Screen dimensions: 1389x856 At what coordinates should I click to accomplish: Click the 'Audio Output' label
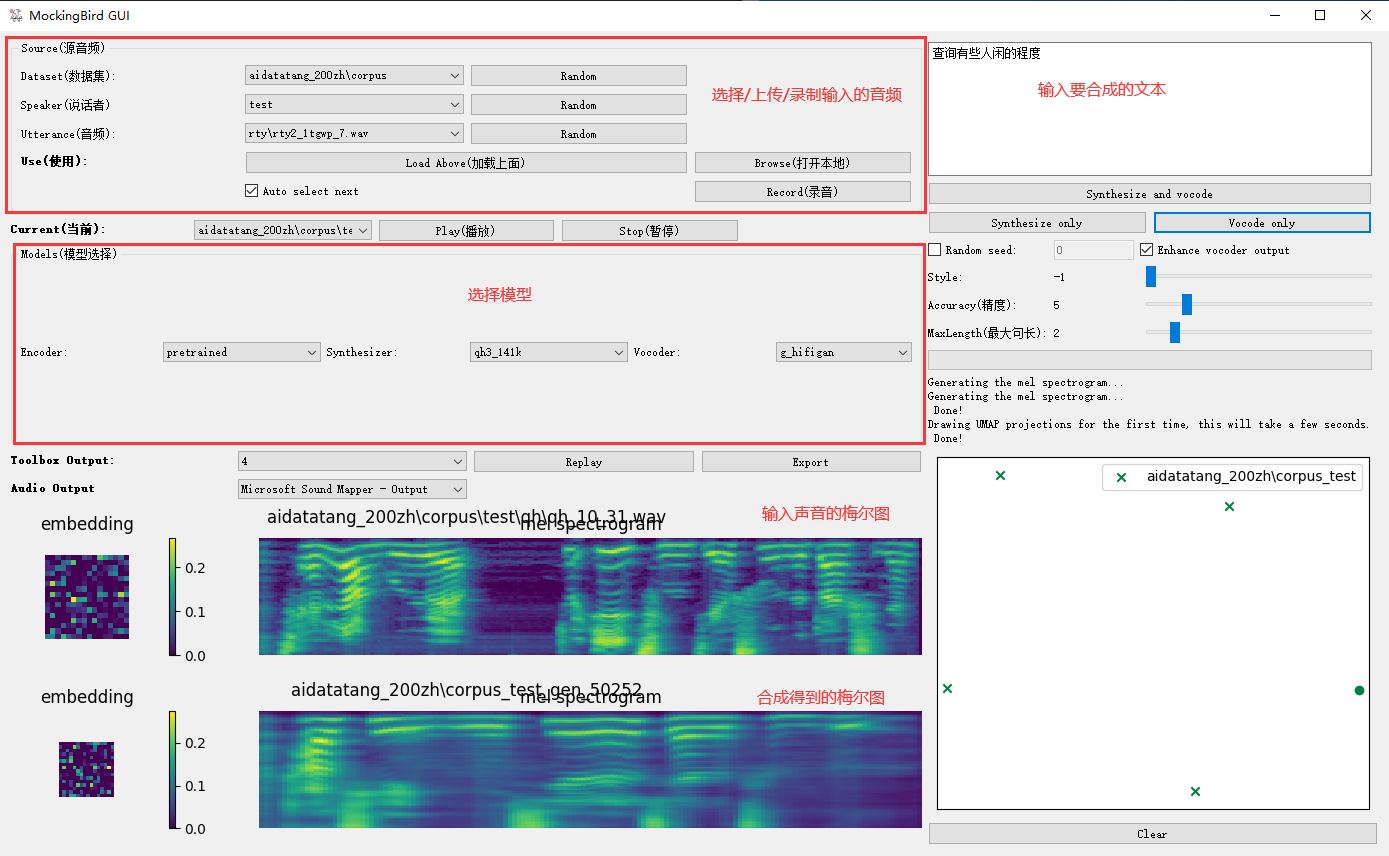[53, 489]
